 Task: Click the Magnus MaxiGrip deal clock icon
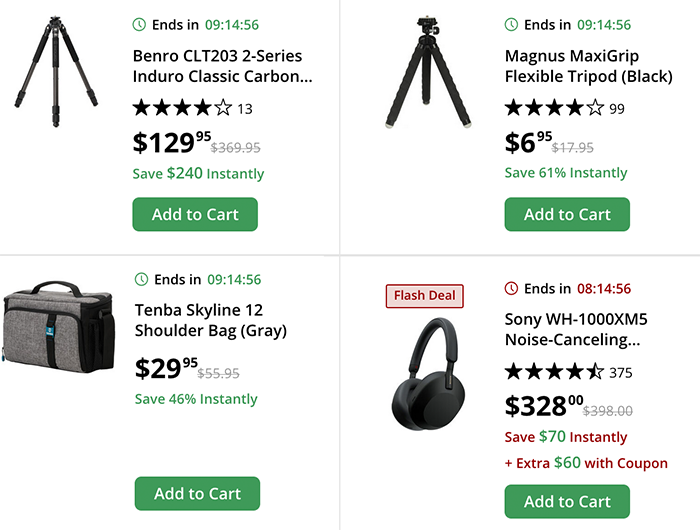tap(512, 24)
